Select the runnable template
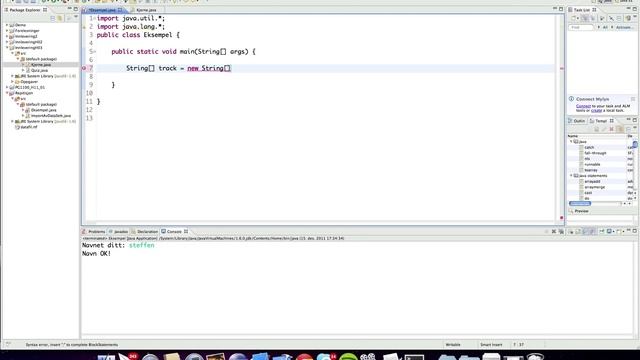This screenshot has width=640, height=360. (592, 164)
